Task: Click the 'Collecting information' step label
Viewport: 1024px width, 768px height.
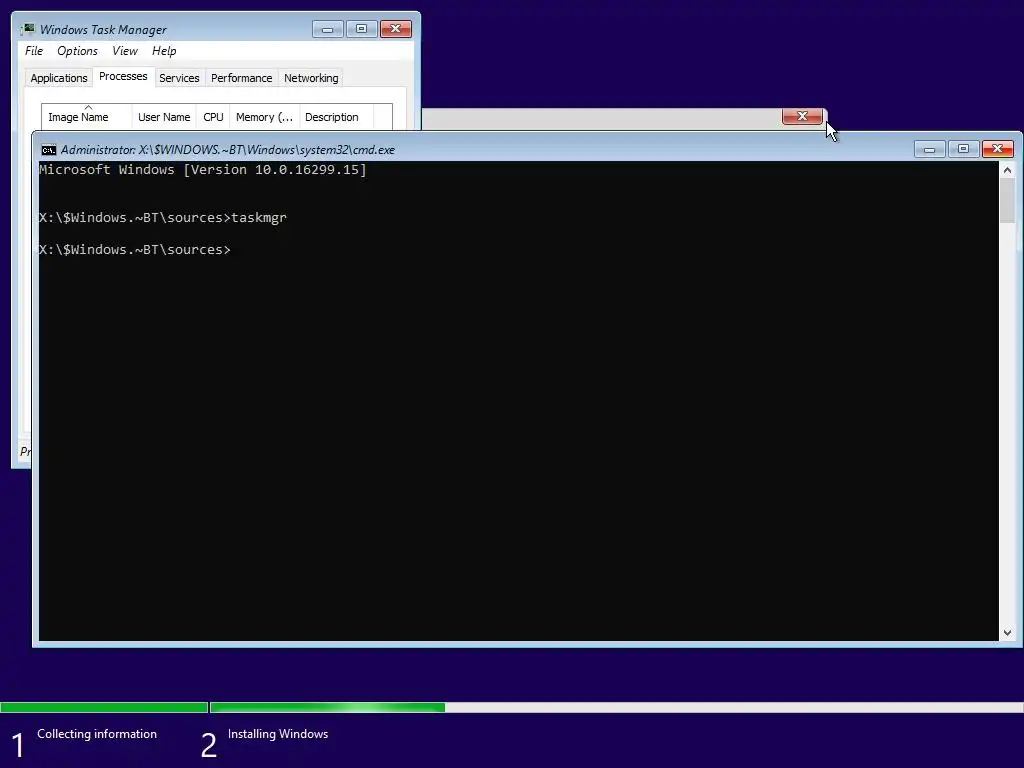Action: coord(97,734)
